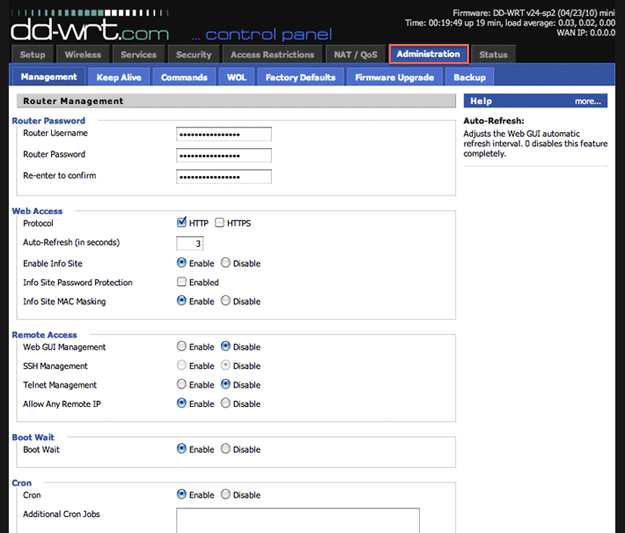
Task: Click the Help more... link
Action: [x=588, y=101]
